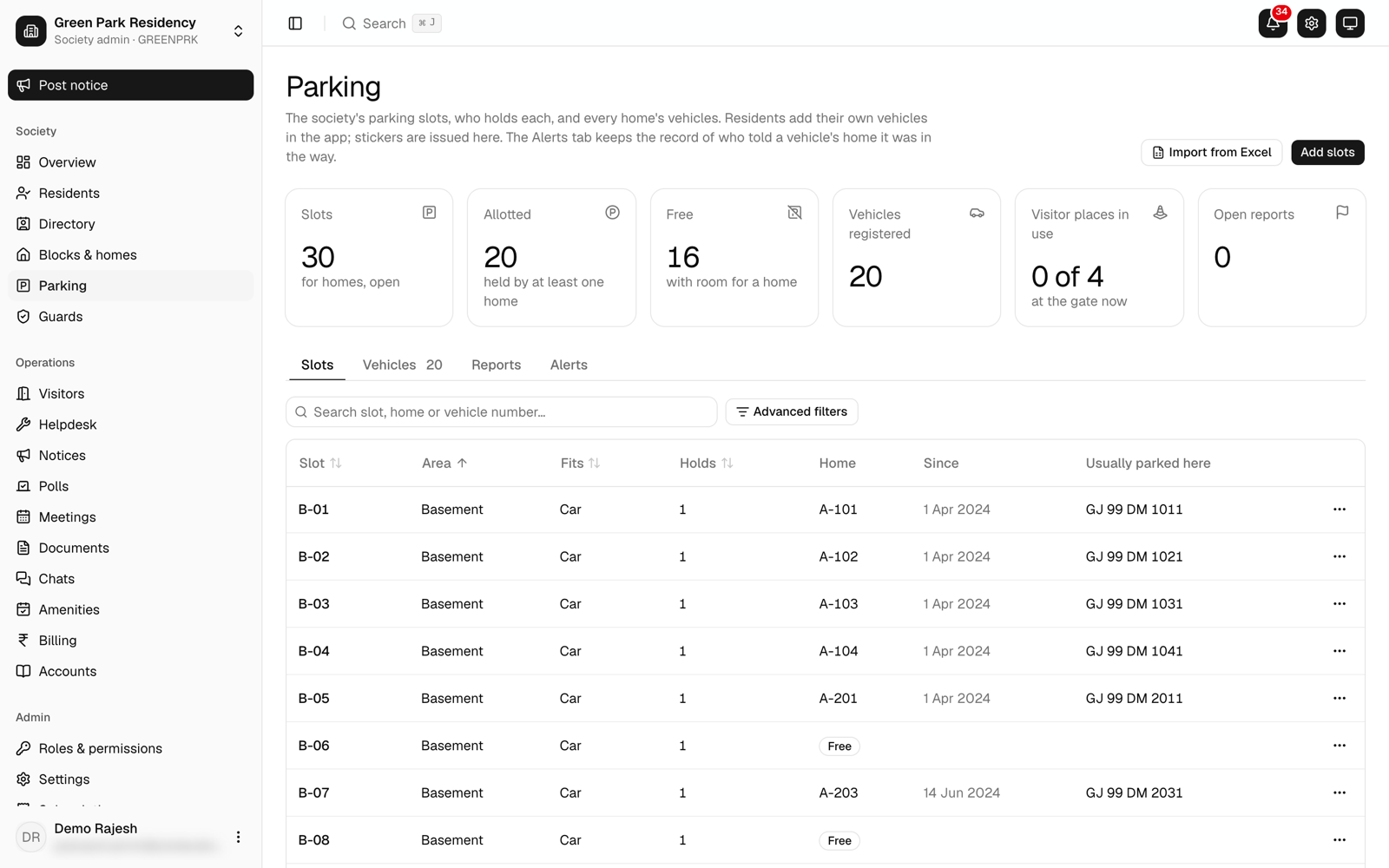Open the global Search box
1389x868 pixels.
point(392,23)
